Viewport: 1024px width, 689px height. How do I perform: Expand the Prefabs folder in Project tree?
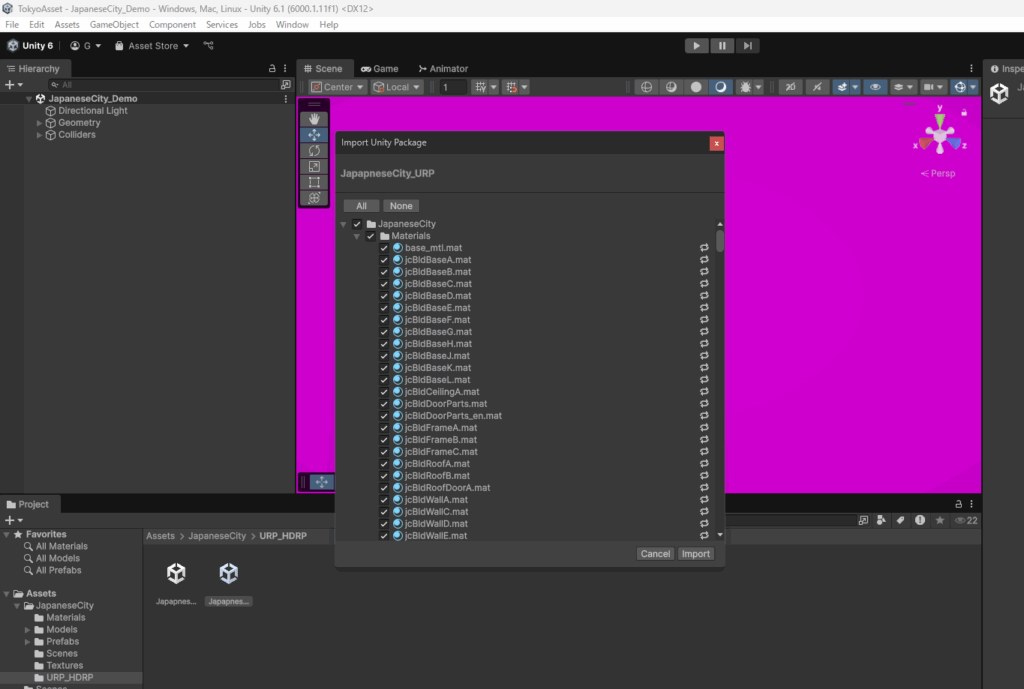pyautogui.click(x=27, y=642)
